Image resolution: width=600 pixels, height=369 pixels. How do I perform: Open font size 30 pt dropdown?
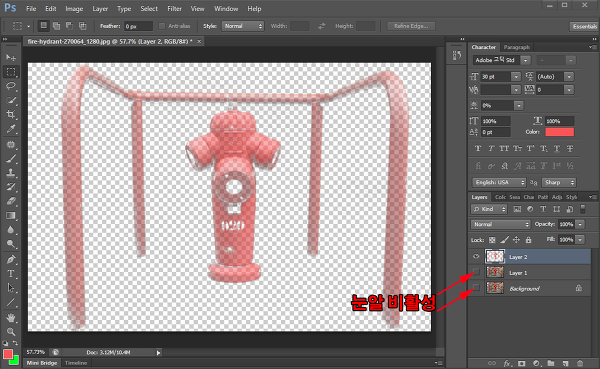(516, 77)
